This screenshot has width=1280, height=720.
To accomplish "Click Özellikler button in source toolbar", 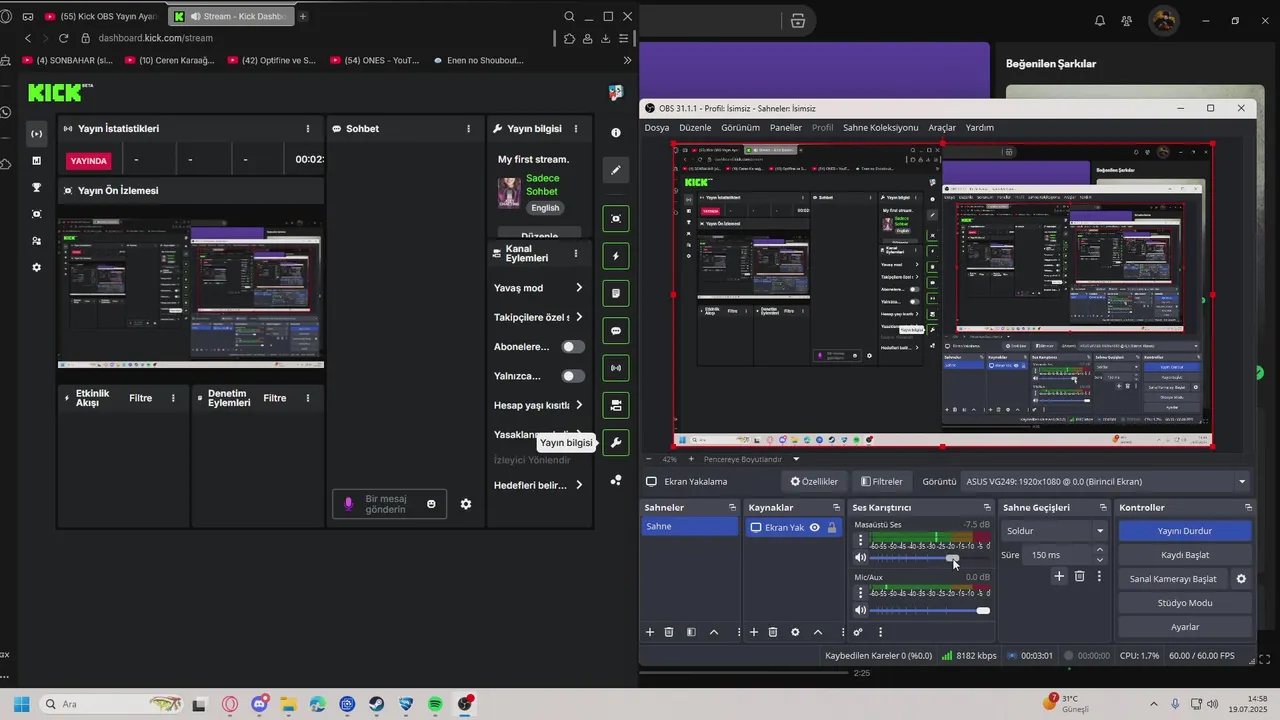I will (814, 481).
